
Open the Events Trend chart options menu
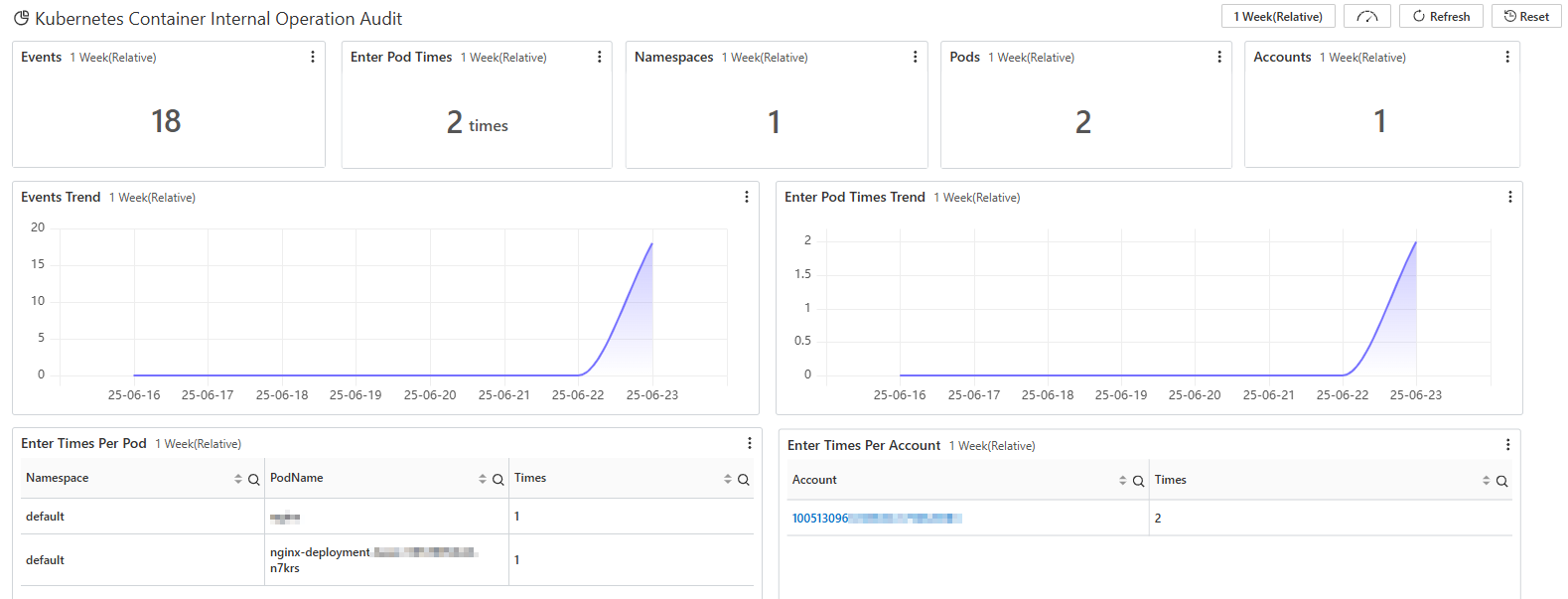pyautogui.click(x=747, y=197)
